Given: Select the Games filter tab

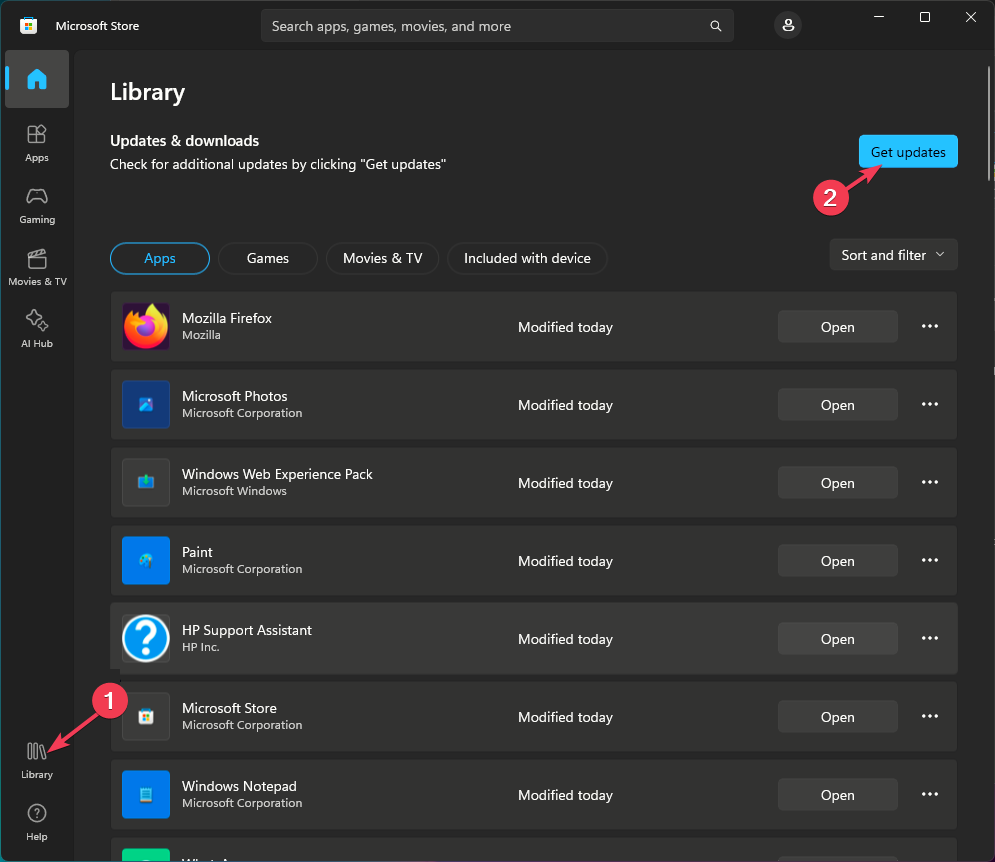Looking at the screenshot, I should coord(268,258).
